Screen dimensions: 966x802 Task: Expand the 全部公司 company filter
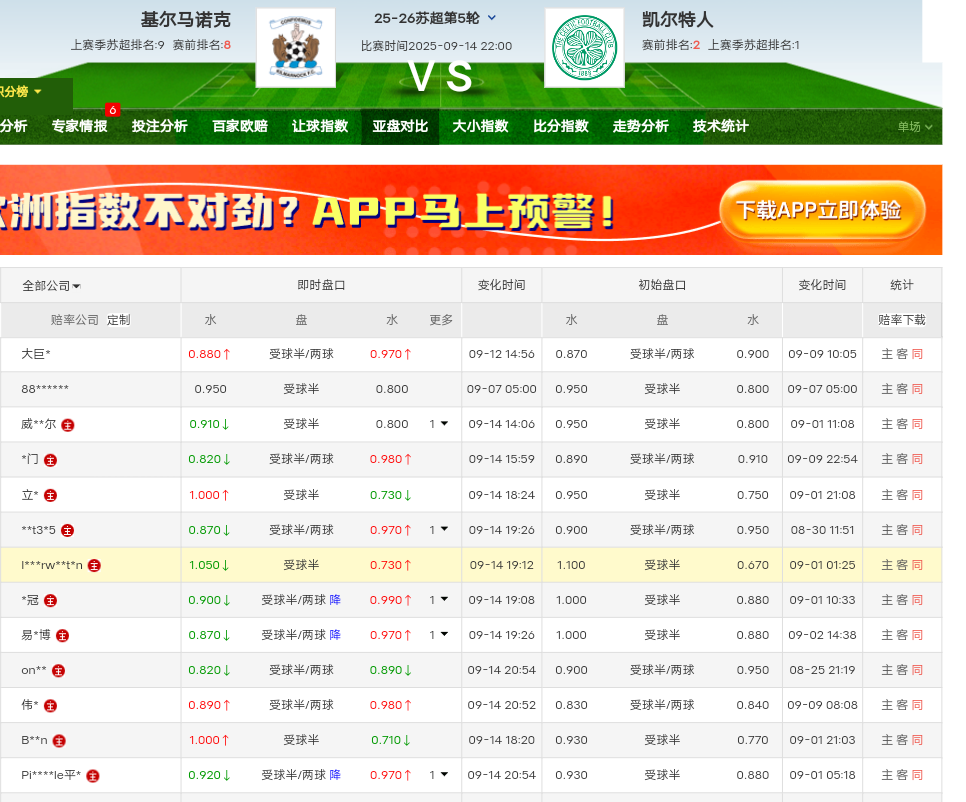click(51, 286)
